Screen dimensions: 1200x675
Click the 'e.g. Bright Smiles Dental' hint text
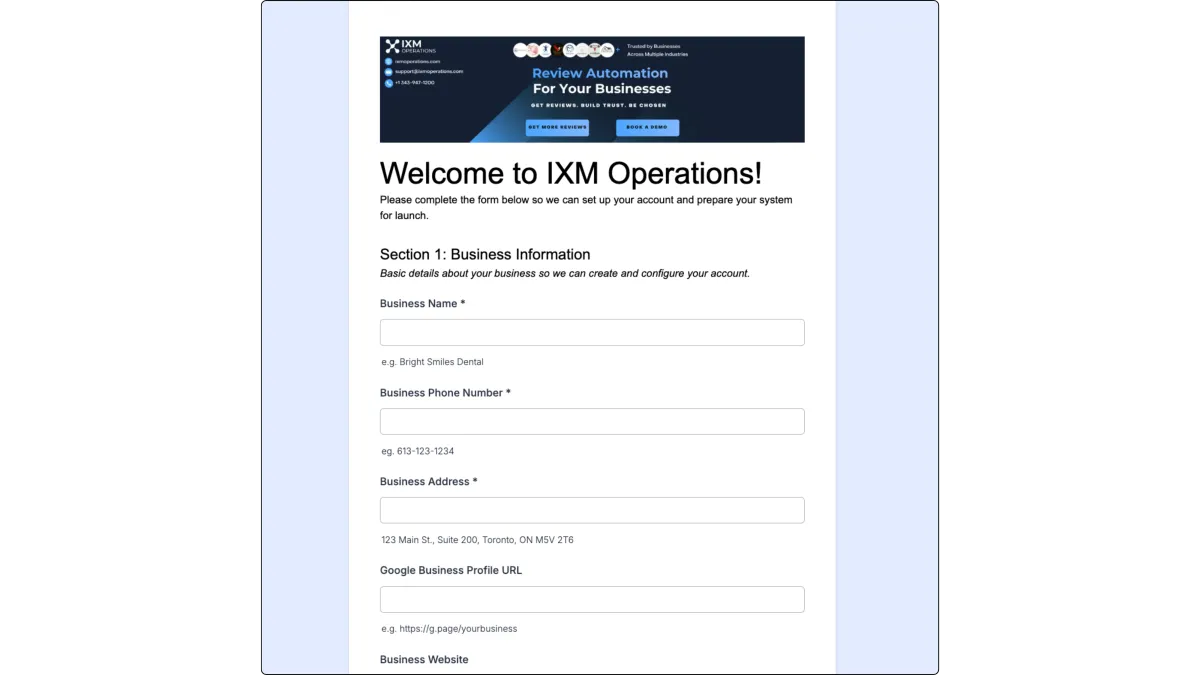(x=432, y=362)
